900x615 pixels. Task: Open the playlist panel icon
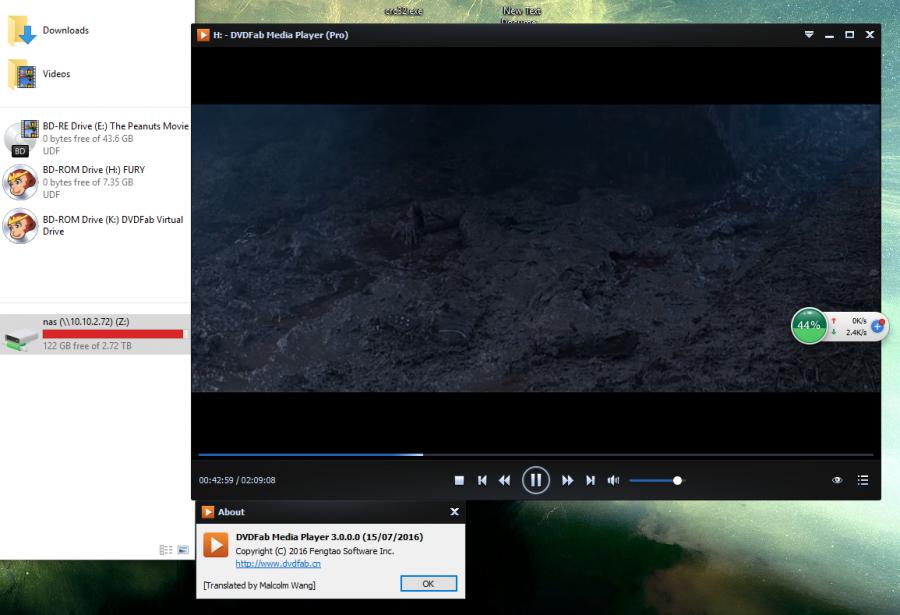pyautogui.click(x=862, y=480)
